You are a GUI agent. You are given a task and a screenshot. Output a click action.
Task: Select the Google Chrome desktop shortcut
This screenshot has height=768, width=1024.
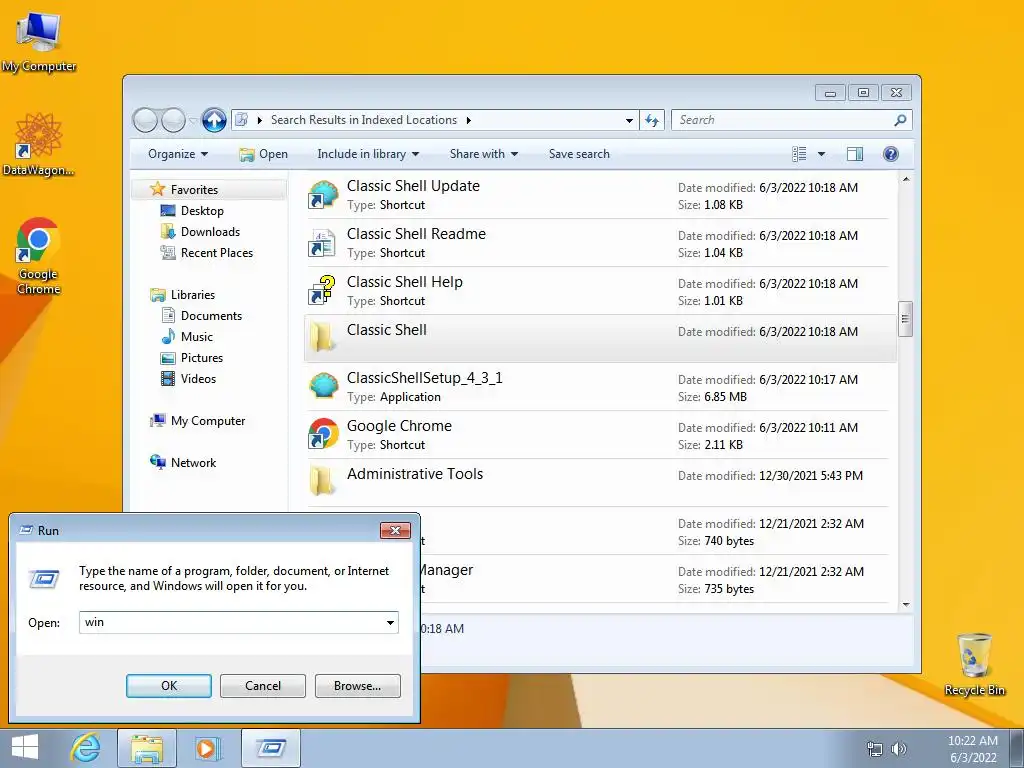[39, 255]
